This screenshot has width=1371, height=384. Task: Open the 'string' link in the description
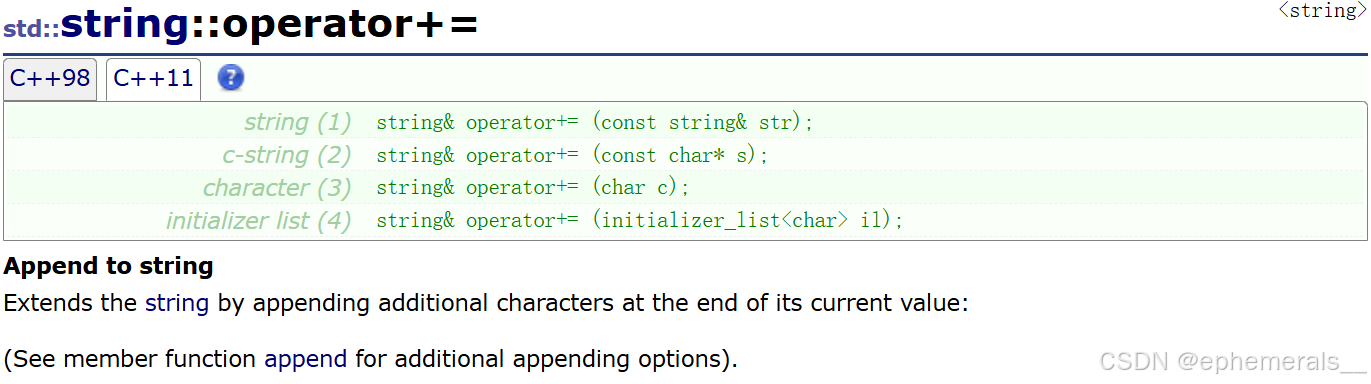(177, 304)
